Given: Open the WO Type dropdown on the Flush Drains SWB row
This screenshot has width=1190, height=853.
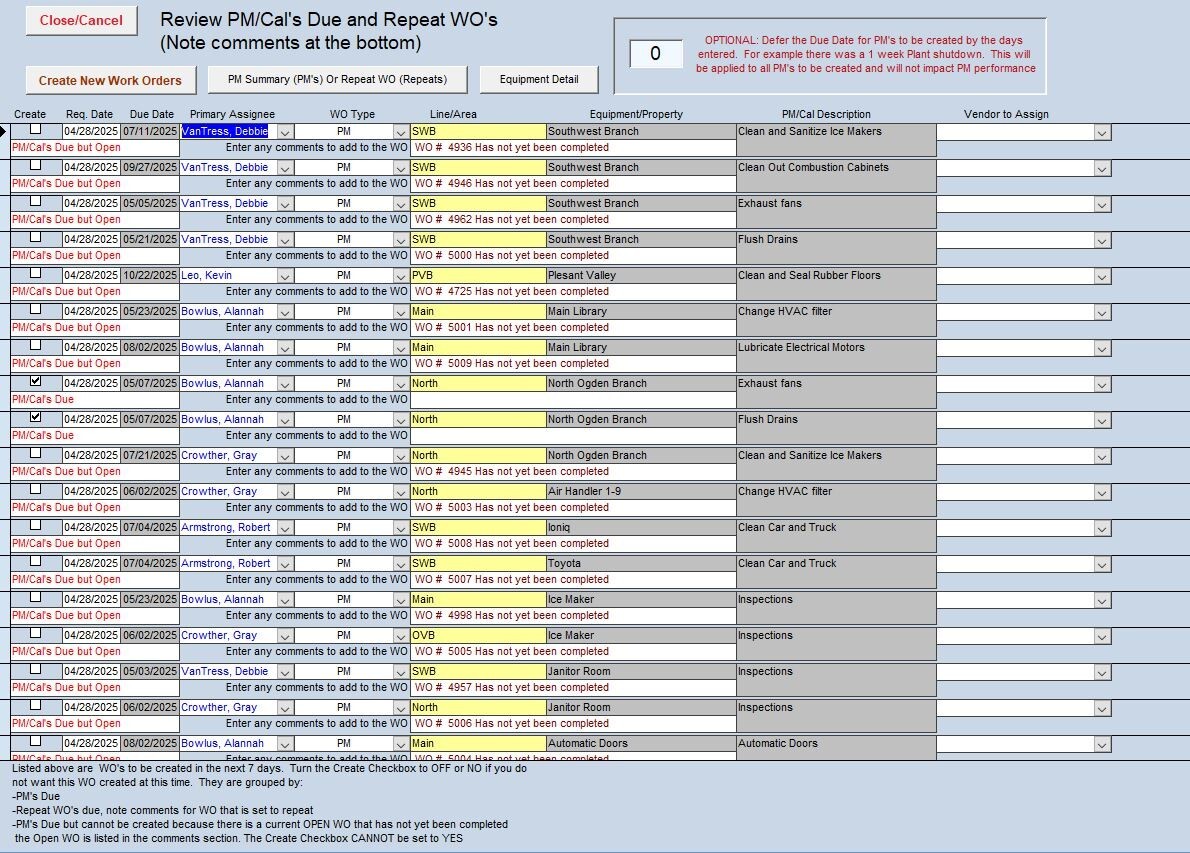Looking at the screenshot, I should 401,239.
